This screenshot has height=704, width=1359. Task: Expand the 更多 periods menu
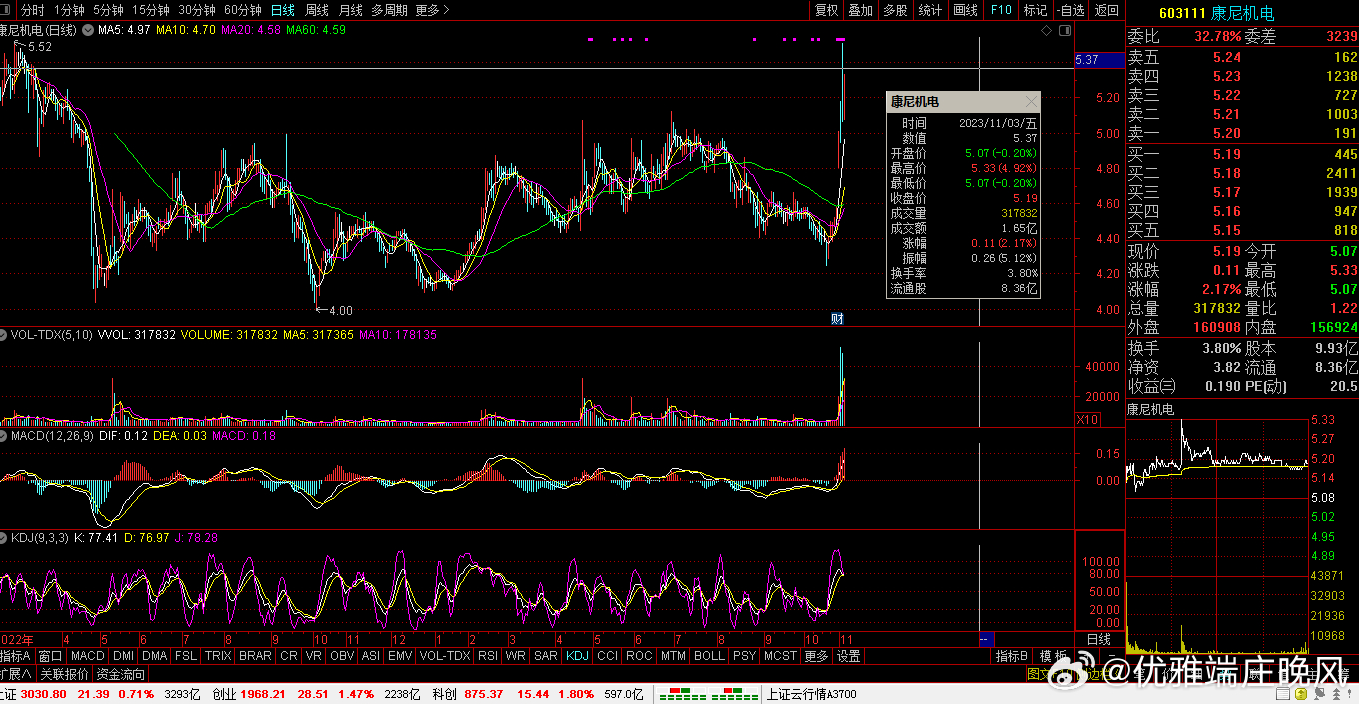pos(432,10)
